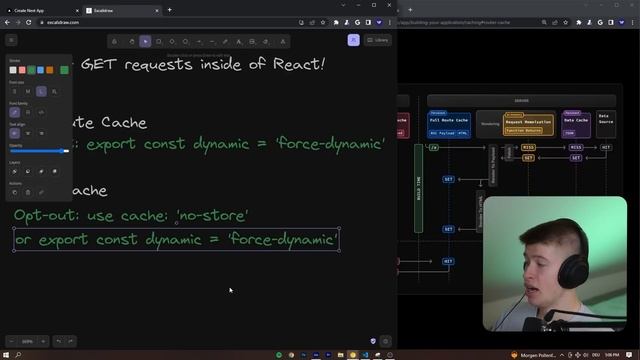
Task: Align text to the right
Action: coord(41,133)
